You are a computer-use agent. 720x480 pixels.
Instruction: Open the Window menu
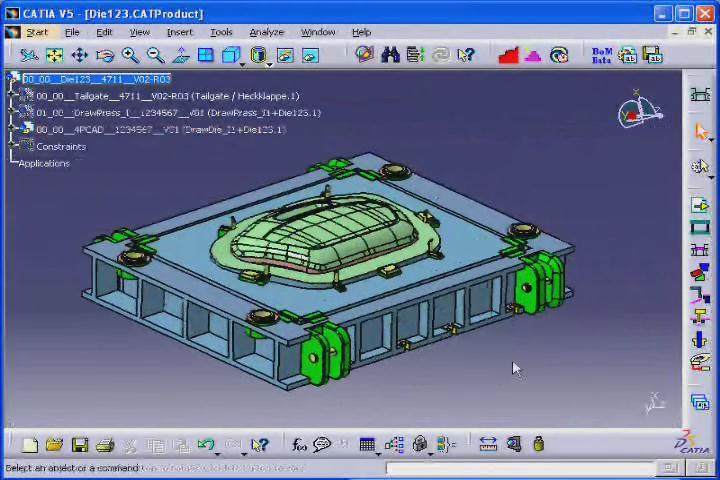tap(318, 32)
